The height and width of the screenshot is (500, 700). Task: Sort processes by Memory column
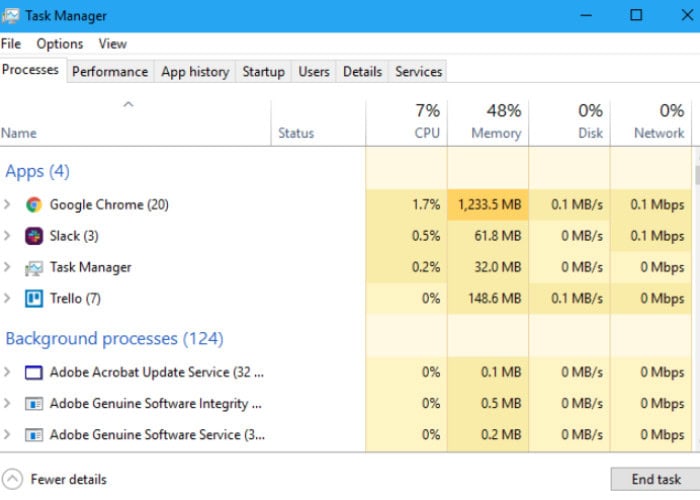point(496,121)
